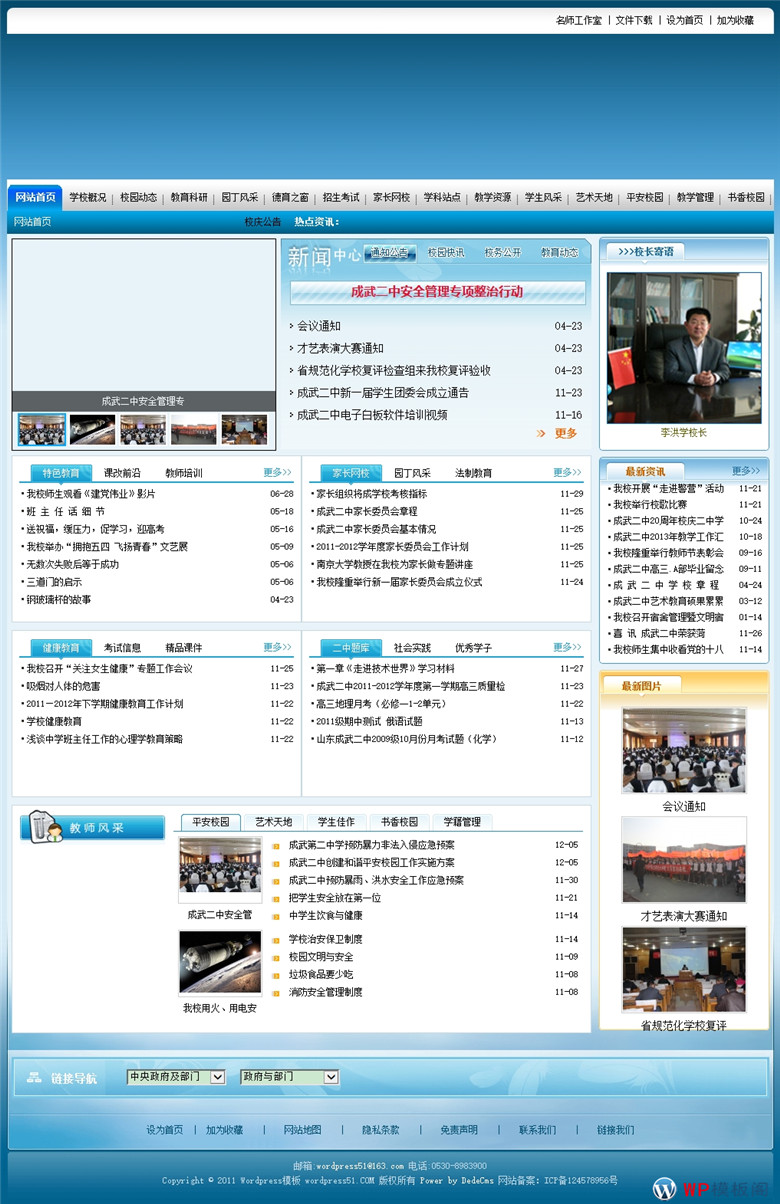Image resolution: width=780 pixels, height=1204 pixels.
Task: Click 更多>> in the 特色教育 panel
Action: pyautogui.click(x=277, y=472)
